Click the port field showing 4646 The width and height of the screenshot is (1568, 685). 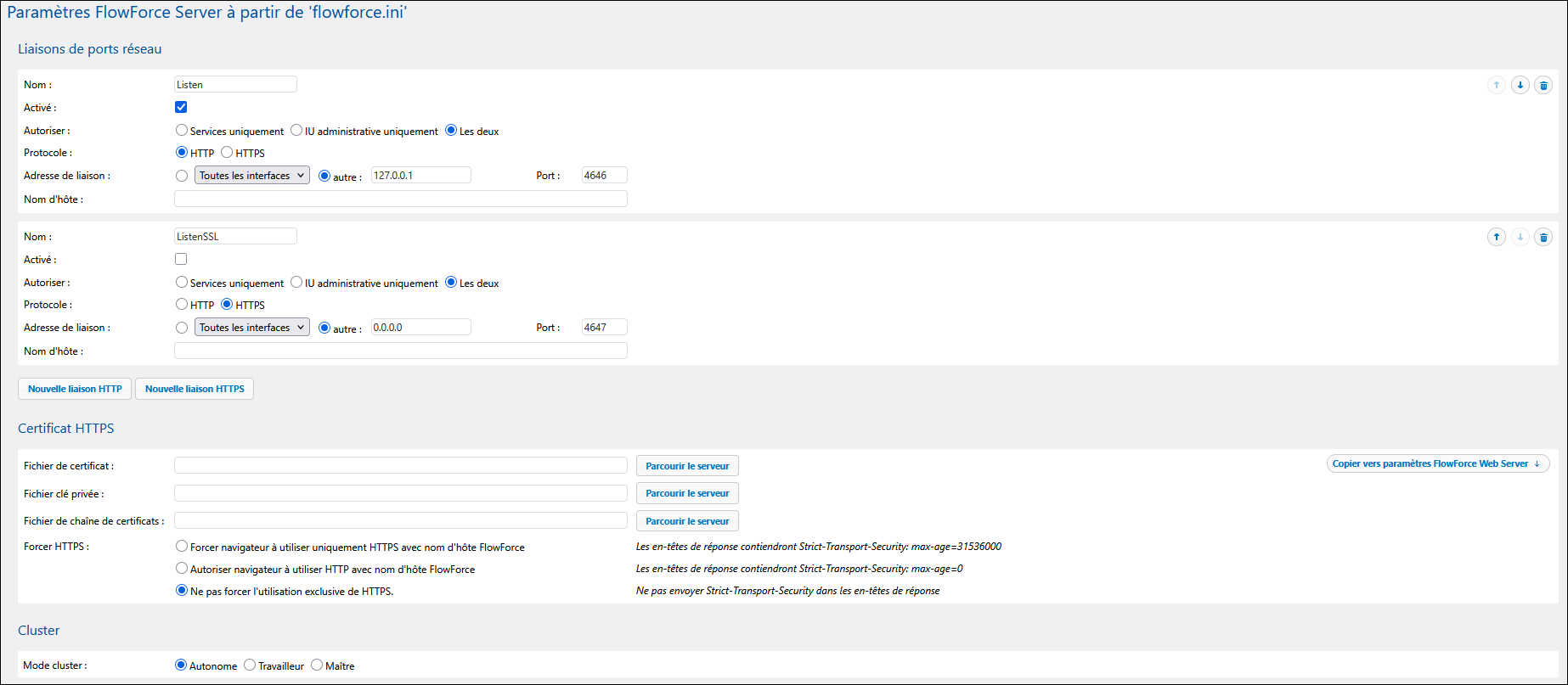coord(604,176)
